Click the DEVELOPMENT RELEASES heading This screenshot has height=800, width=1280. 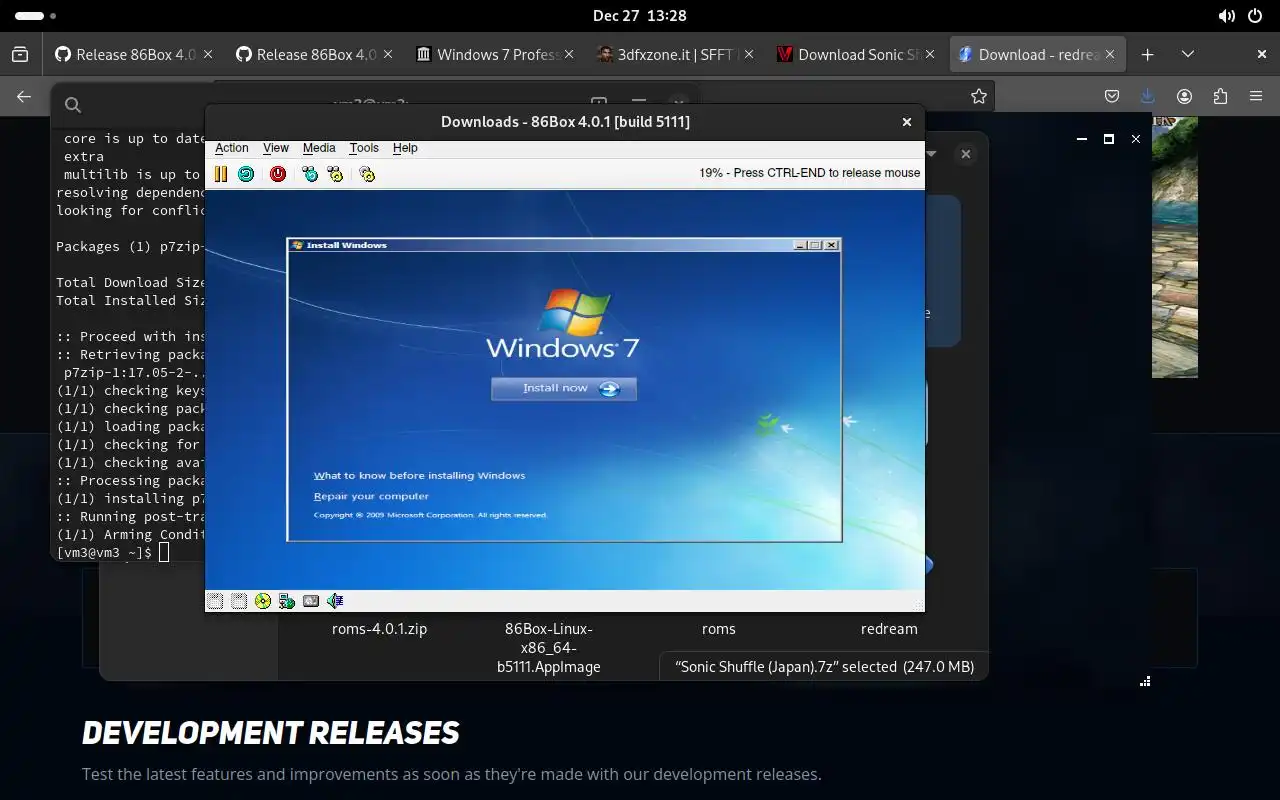(x=270, y=733)
